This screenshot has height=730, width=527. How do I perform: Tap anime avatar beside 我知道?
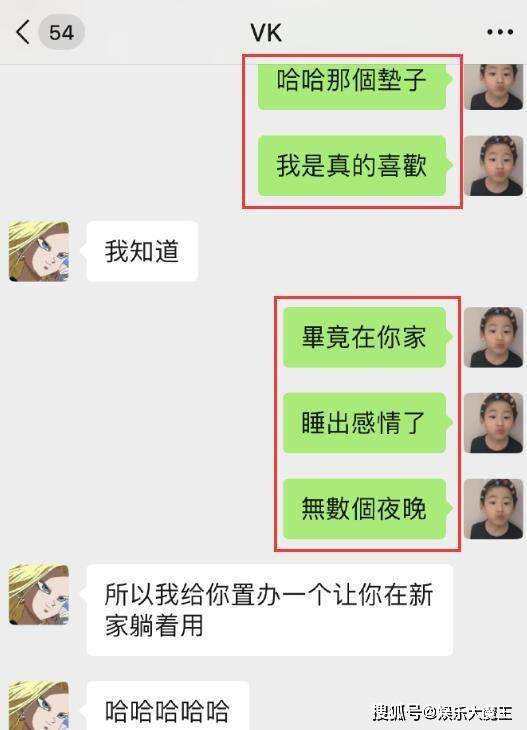point(39,251)
